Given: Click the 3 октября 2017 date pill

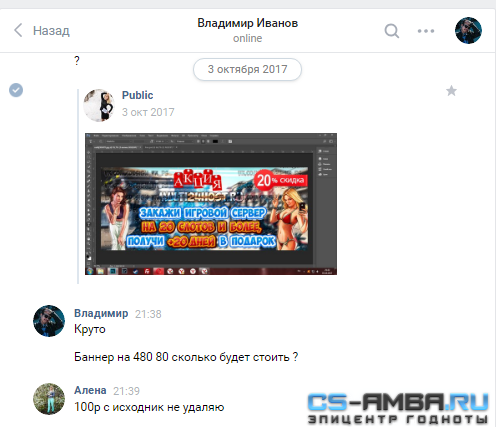Looking at the screenshot, I should click(x=247, y=69).
